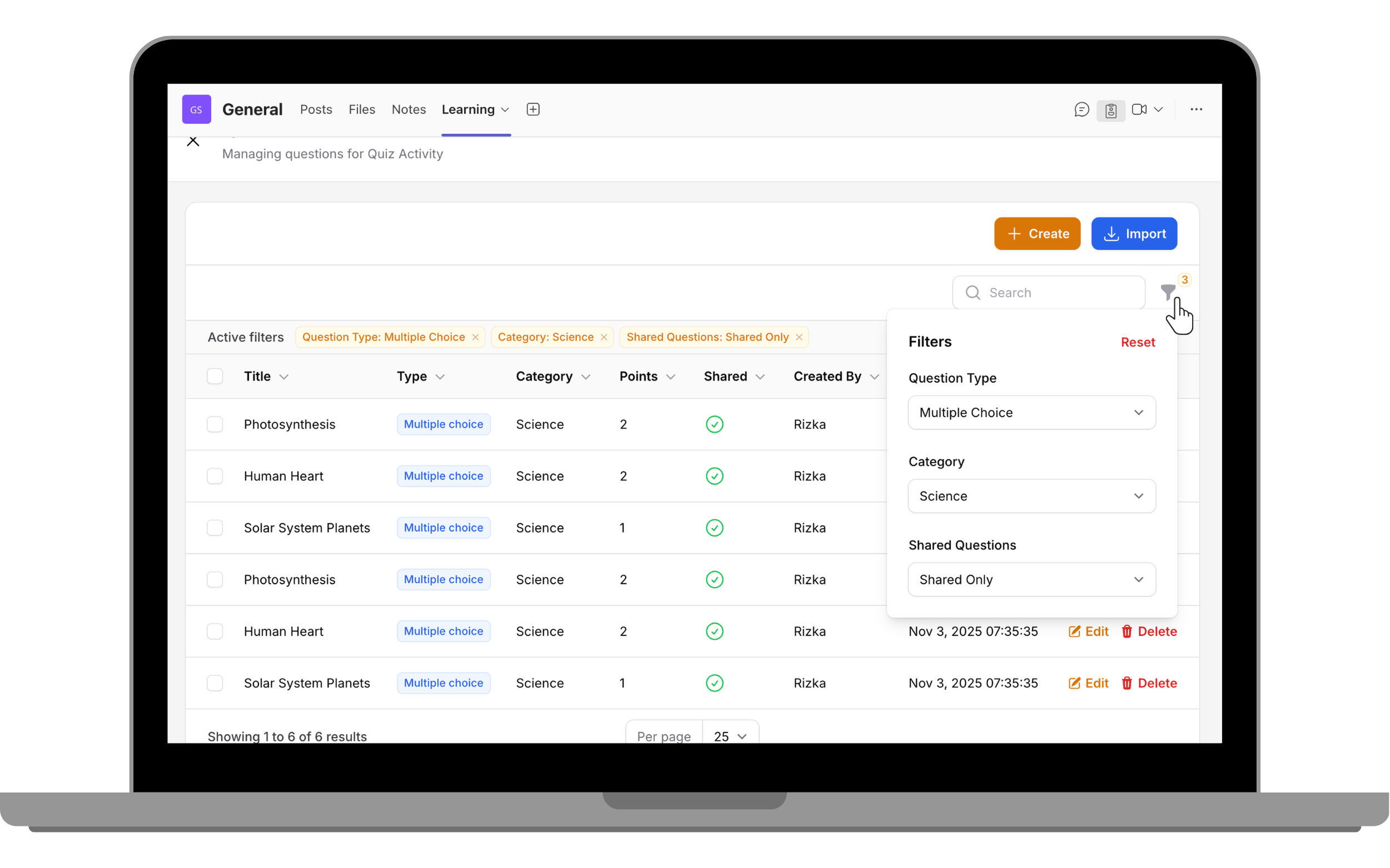Start a meeting with the video camera icon
Screen dimensions: 1390x868
click(1140, 109)
